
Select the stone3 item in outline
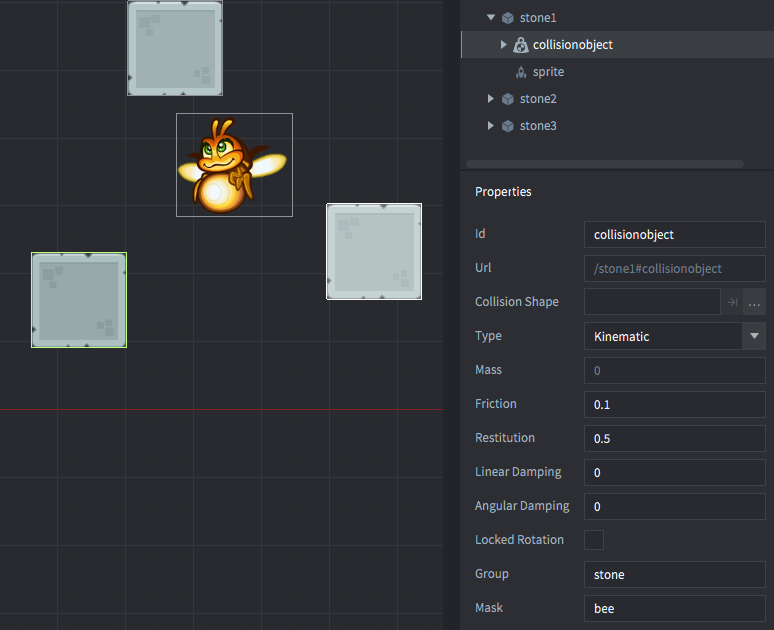pyautogui.click(x=538, y=126)
